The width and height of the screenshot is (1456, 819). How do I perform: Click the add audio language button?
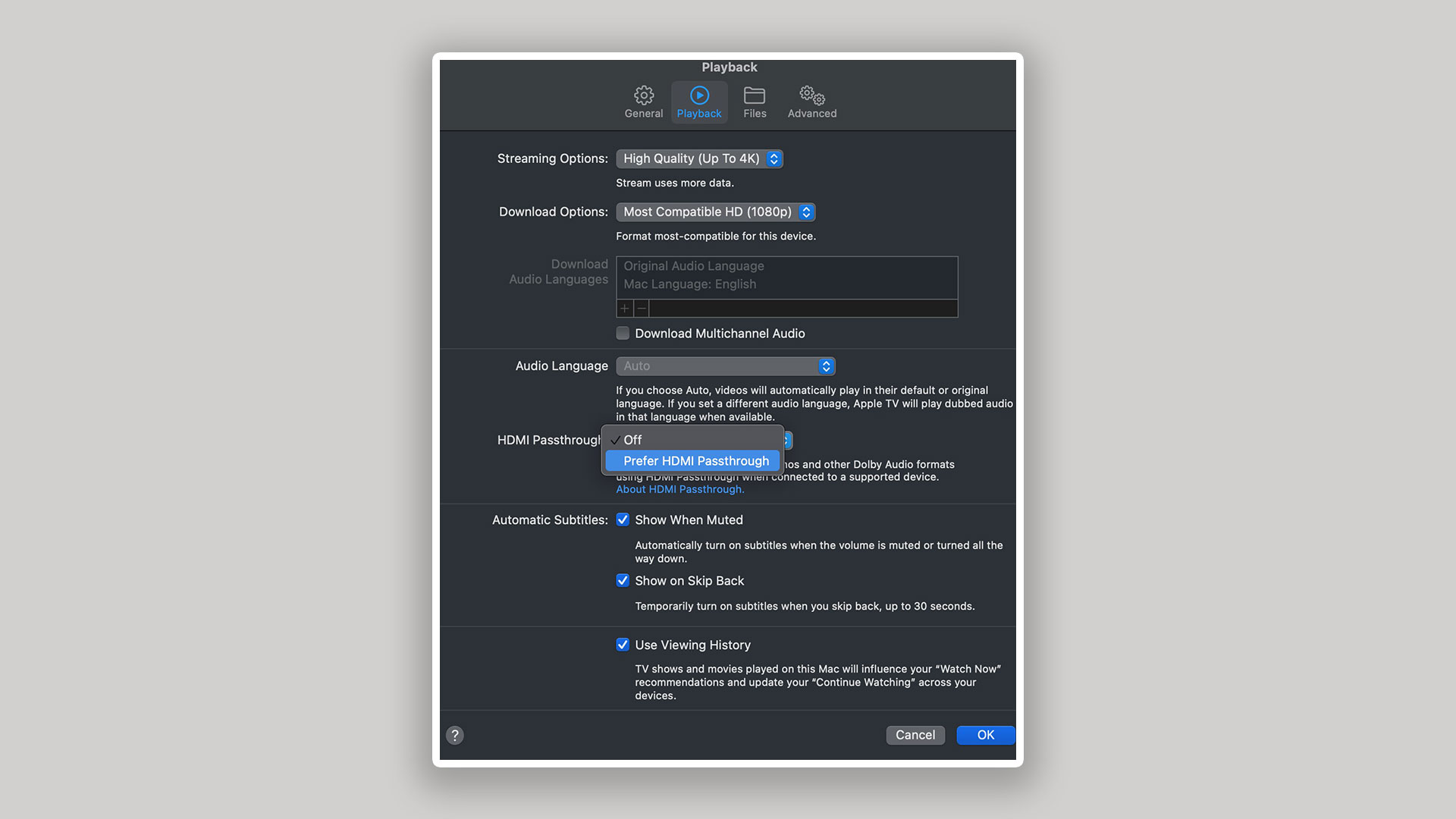click(625, 308)
